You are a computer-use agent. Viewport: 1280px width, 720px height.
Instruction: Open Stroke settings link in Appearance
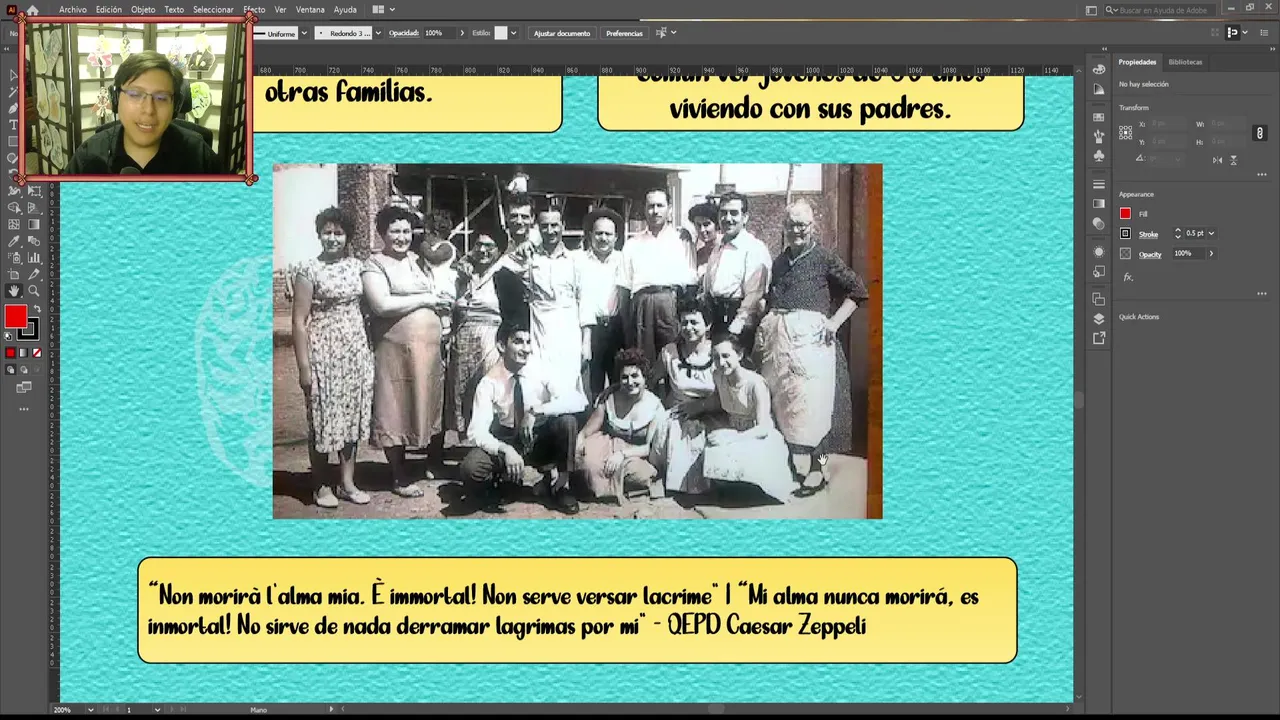click(1148, 234)
